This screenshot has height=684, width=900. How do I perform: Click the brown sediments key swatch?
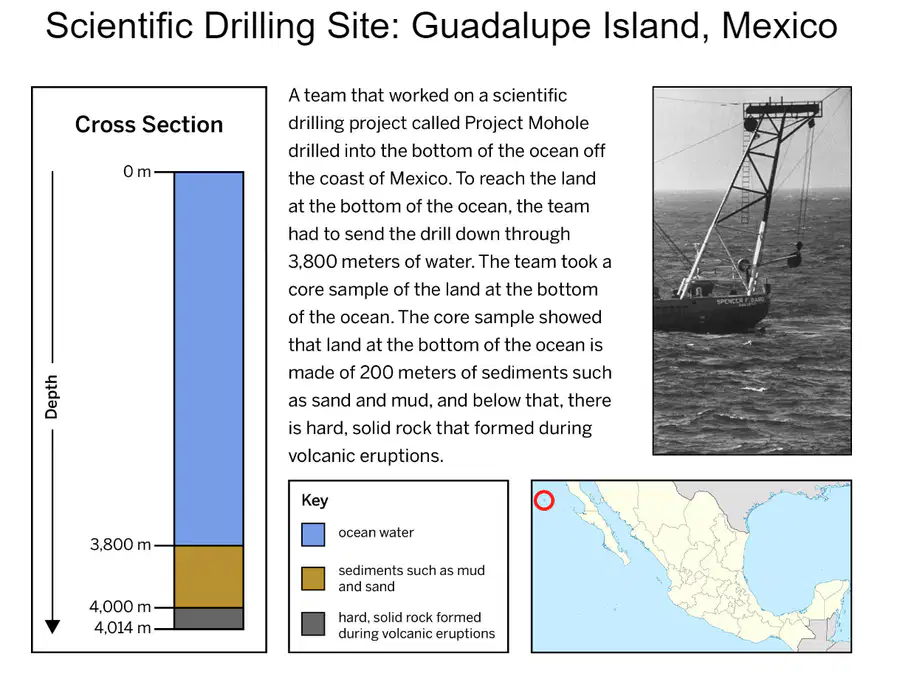click(x=313, y=578)
